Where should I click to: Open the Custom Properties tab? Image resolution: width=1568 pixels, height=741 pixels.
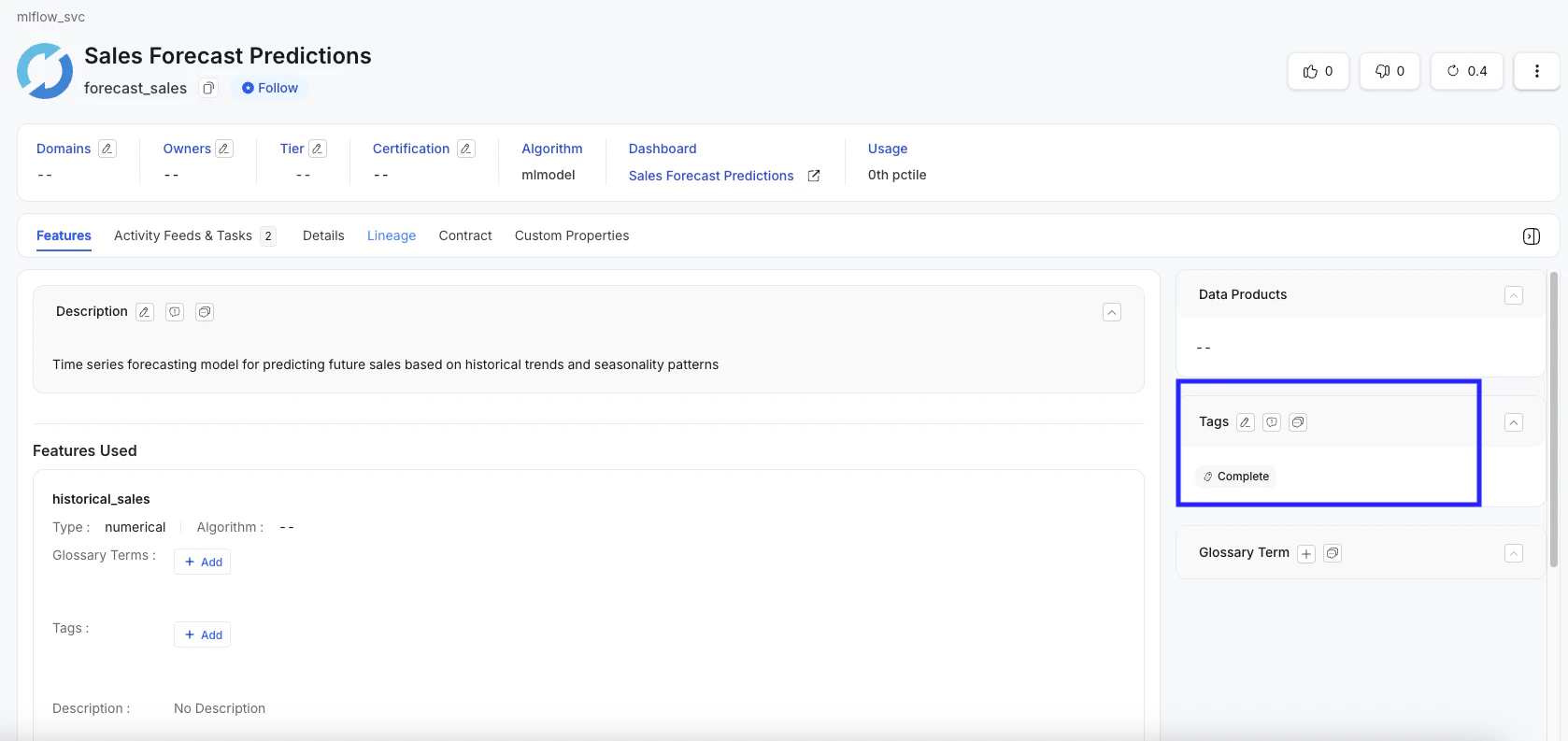coord(572,235)
